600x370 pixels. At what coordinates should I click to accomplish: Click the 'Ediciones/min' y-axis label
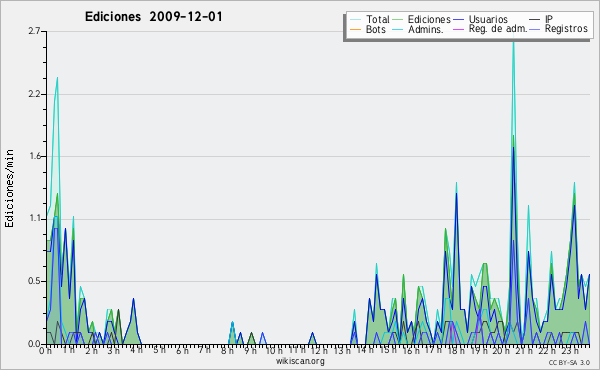[x=9, y=188]
